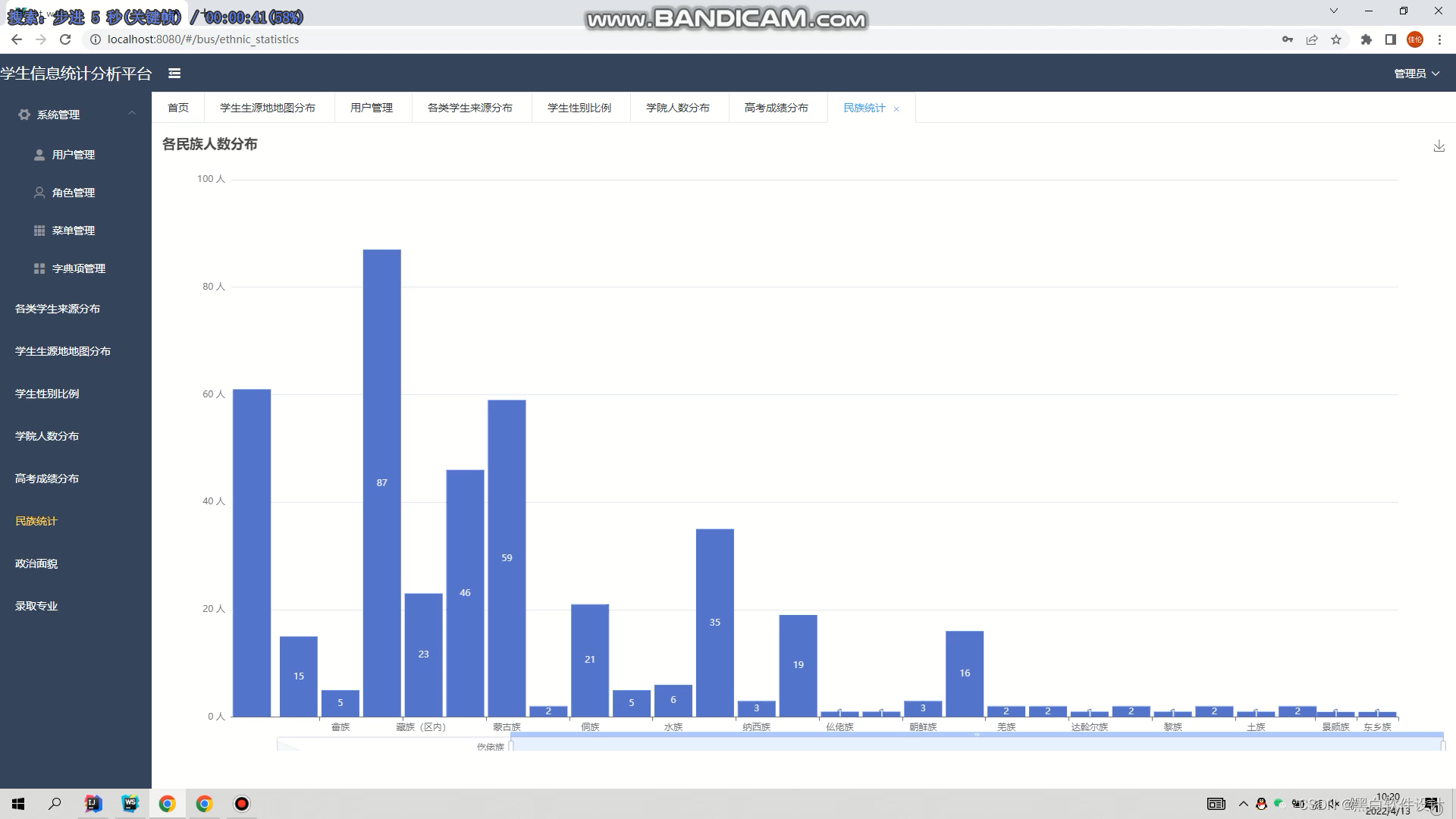Open WebStorm from taskbar
This screenshot has width=1456, height=819.
pyautogui.click(x=130, y=804)
